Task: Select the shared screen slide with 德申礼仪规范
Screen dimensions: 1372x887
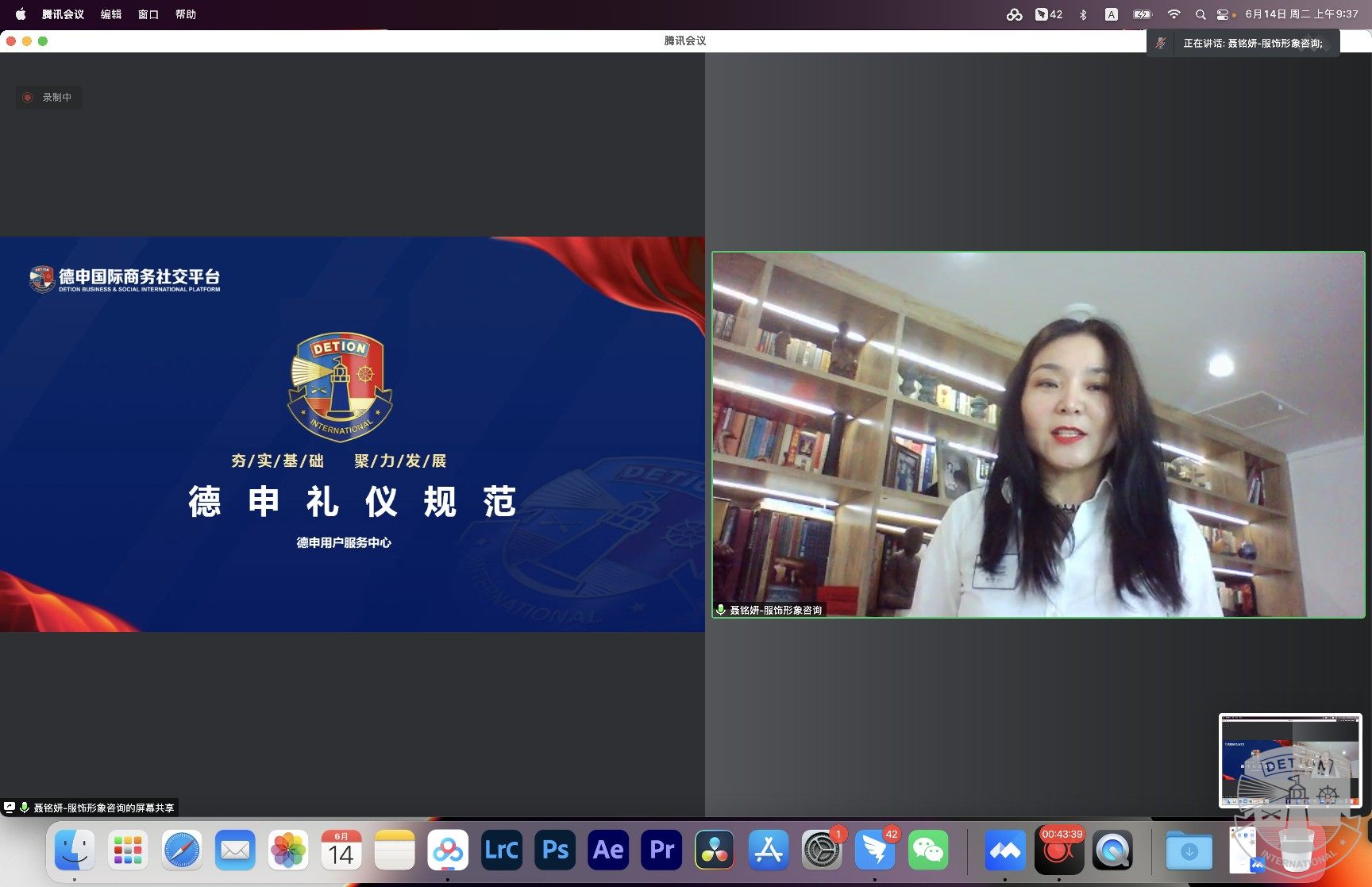Action: coord(353,434)
